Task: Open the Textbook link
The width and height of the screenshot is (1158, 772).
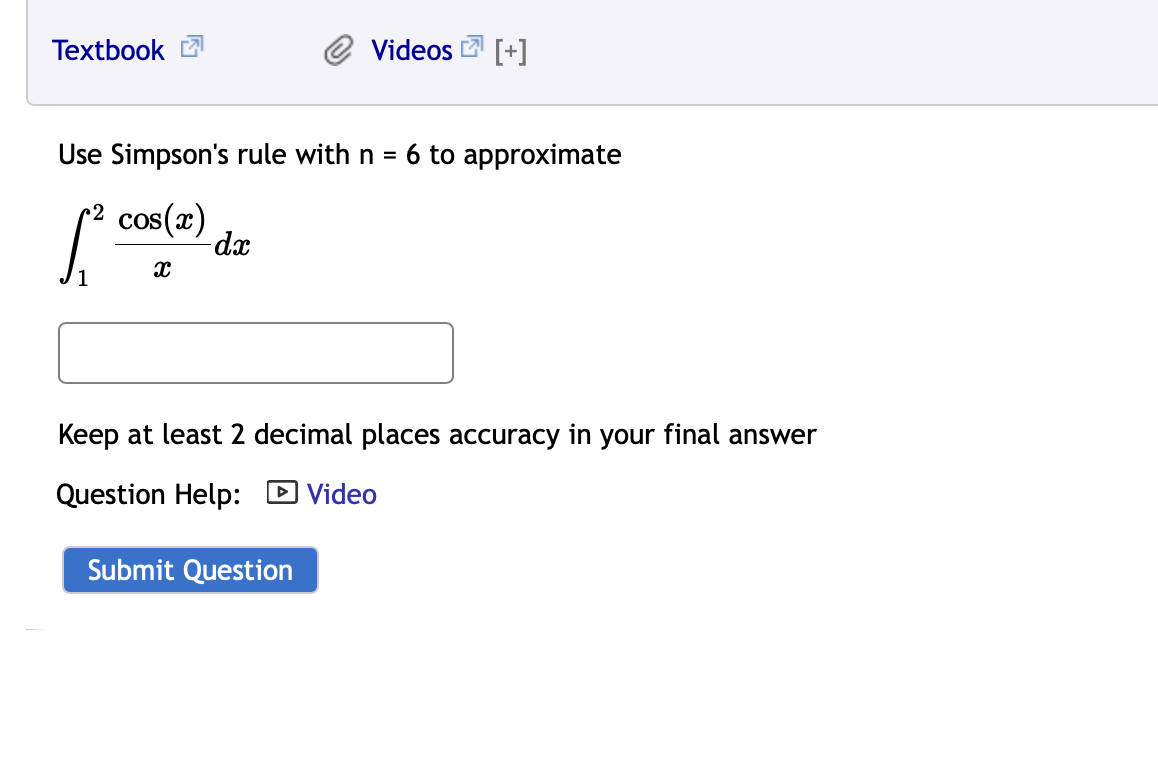Action: [107, 50]
